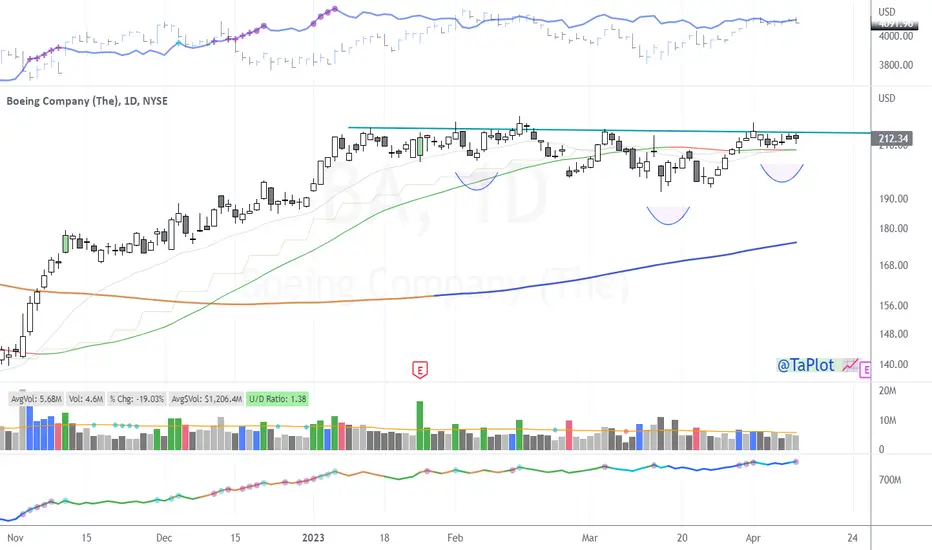Image resolution: width=932 pixels, height=550 pixels.
Task: Click the 18 date label on time axis
Action: pos(385,538)
